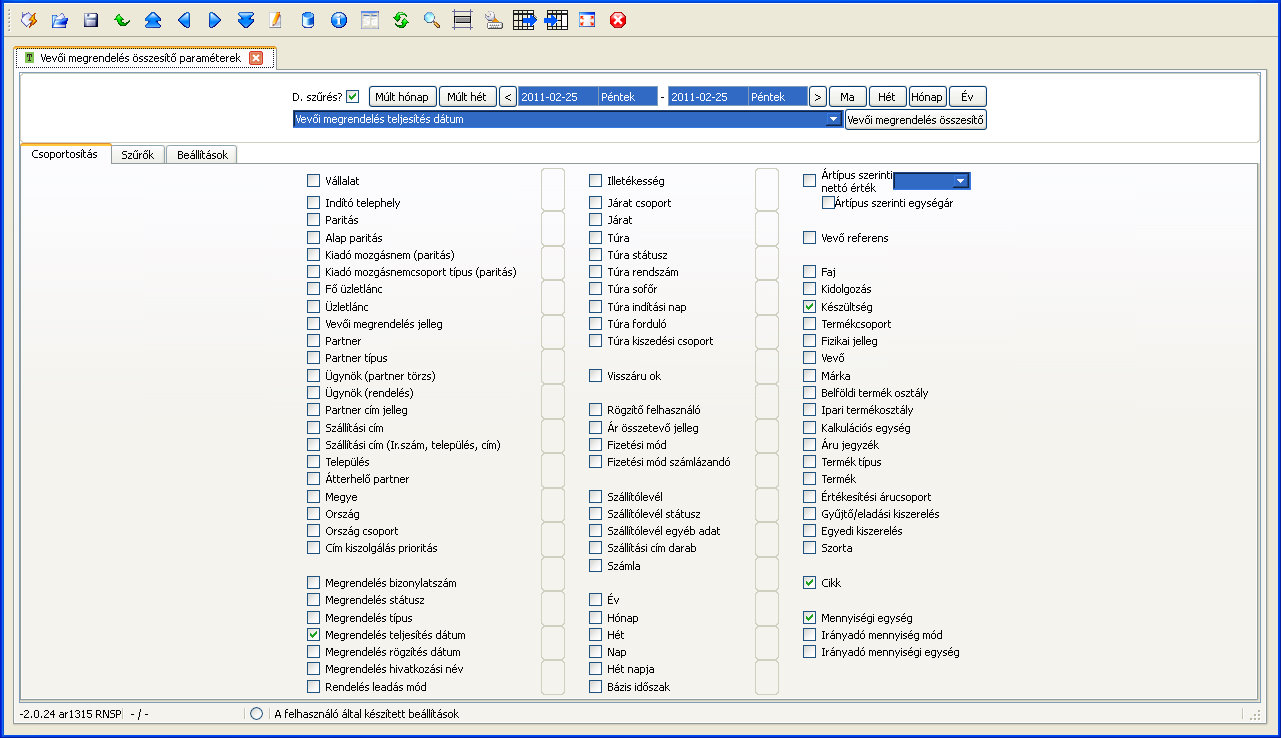
Task: Click order box next to Vállalat
Action: point(553,189)
